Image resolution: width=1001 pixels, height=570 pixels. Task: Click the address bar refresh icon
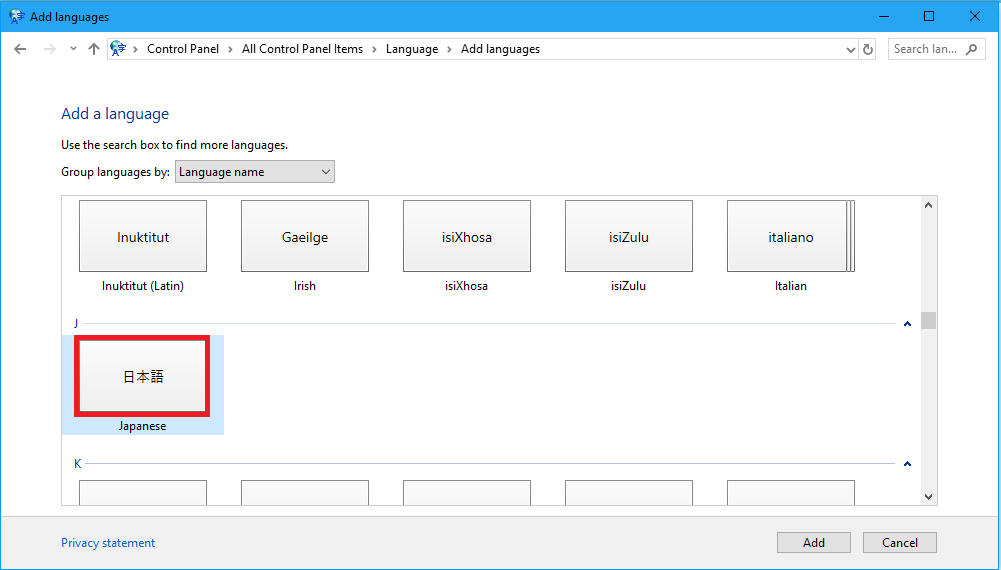point(868,49)
